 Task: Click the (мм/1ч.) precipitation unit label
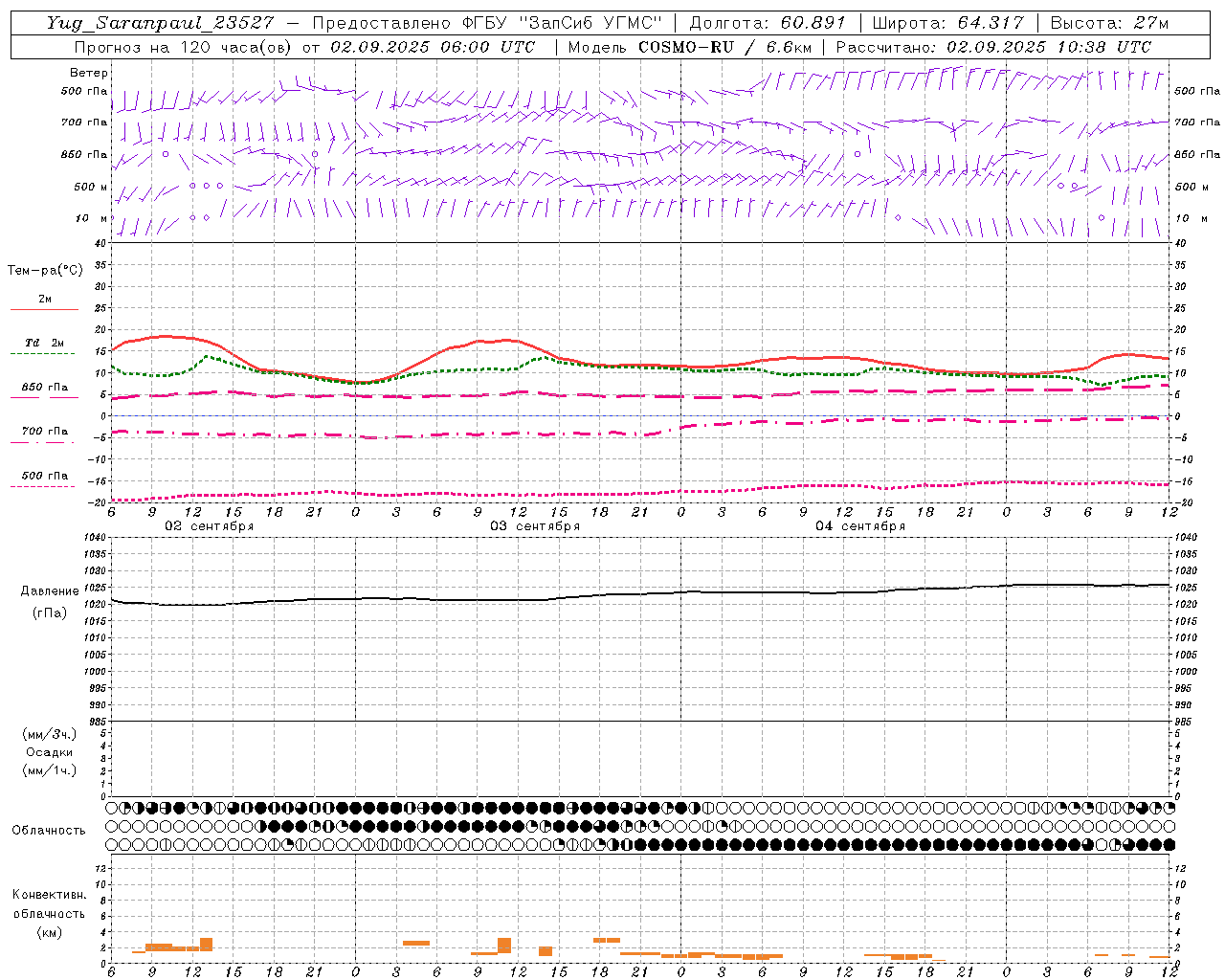tap(50, 770)
